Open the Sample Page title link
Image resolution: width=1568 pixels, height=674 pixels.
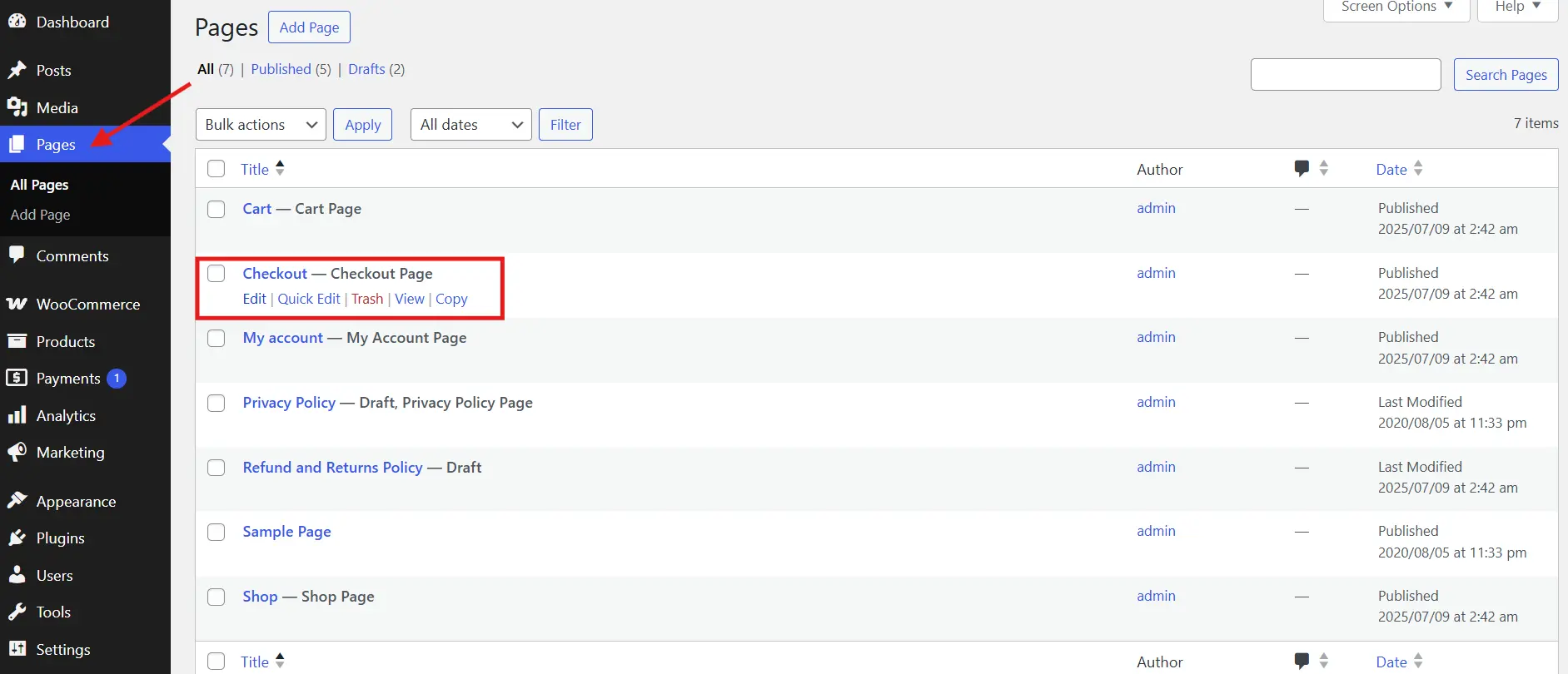click(x=287, y=532)
